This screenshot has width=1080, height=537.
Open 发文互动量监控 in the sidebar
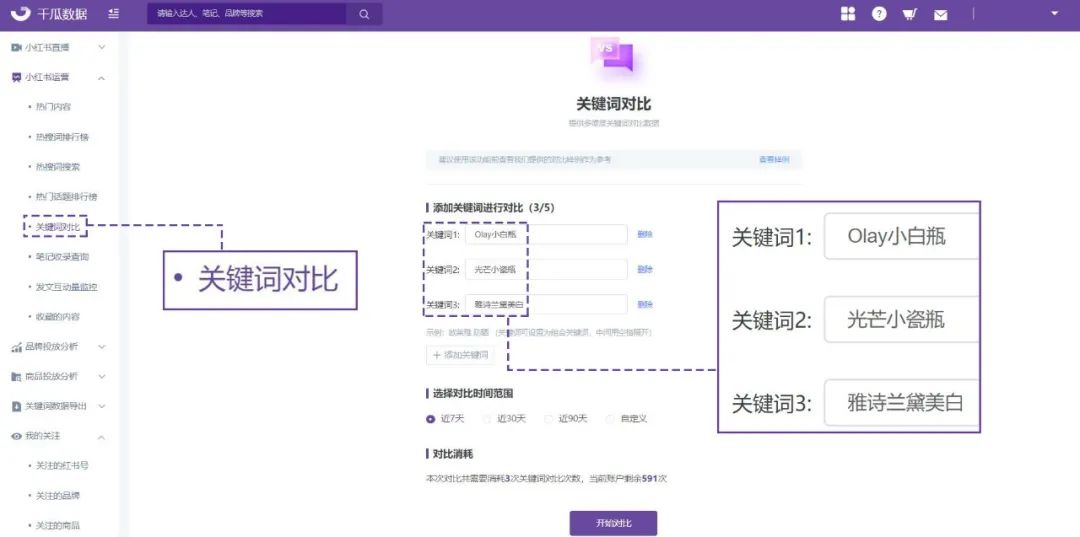point(66,286)
